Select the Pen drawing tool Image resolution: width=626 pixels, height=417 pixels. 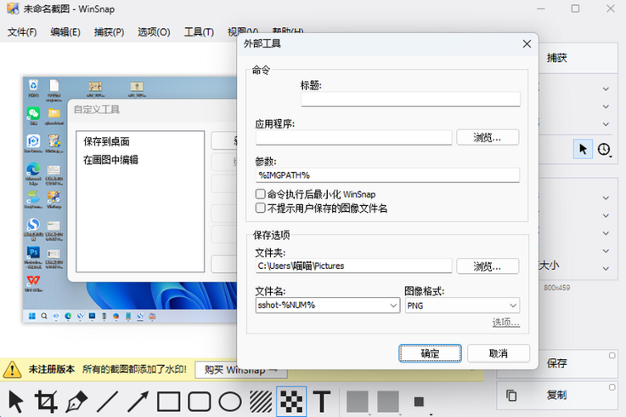pos(76,402)
